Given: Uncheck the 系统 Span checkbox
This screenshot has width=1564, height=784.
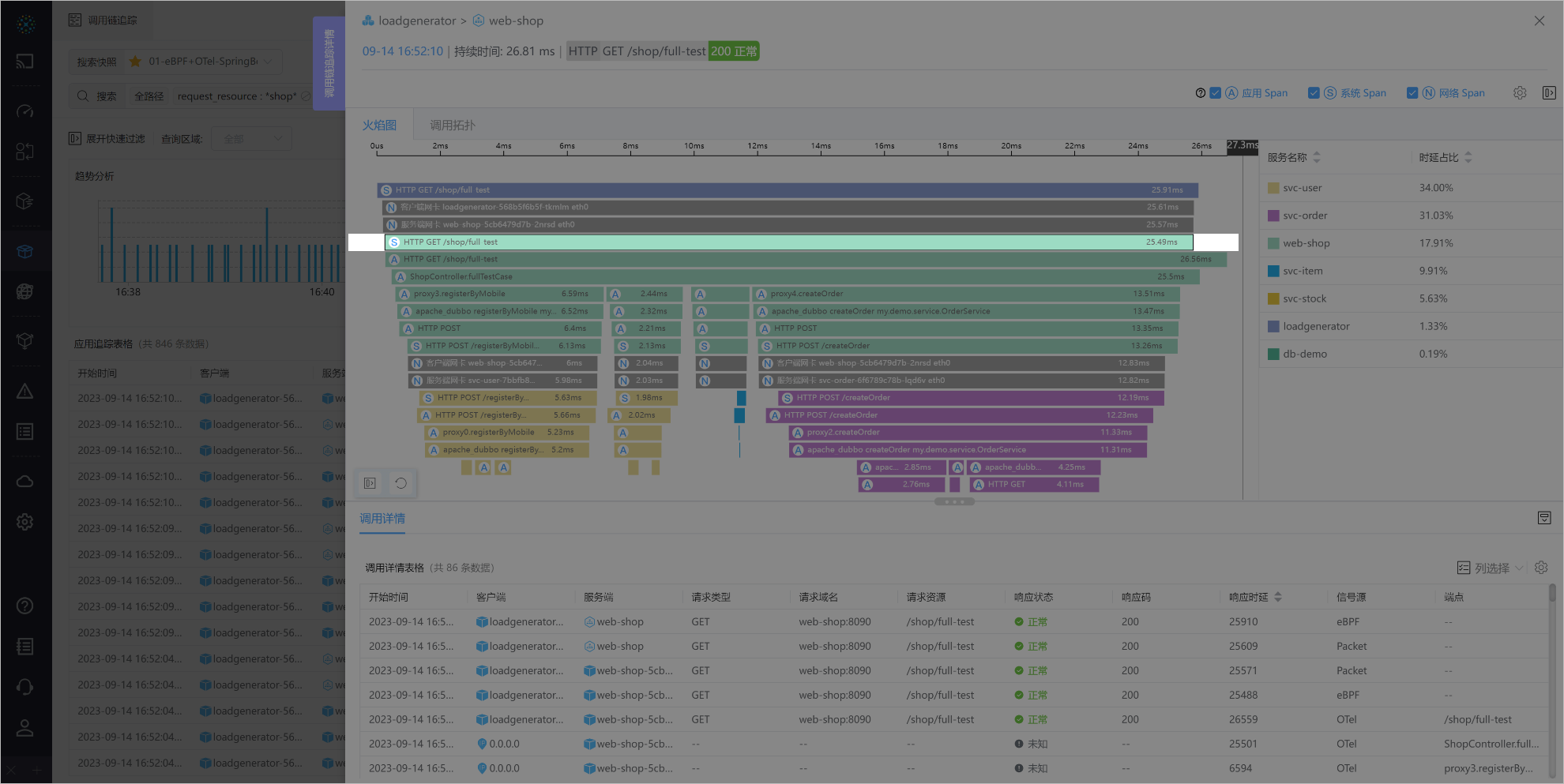Looking at the screenshot, I should 1314,93.
